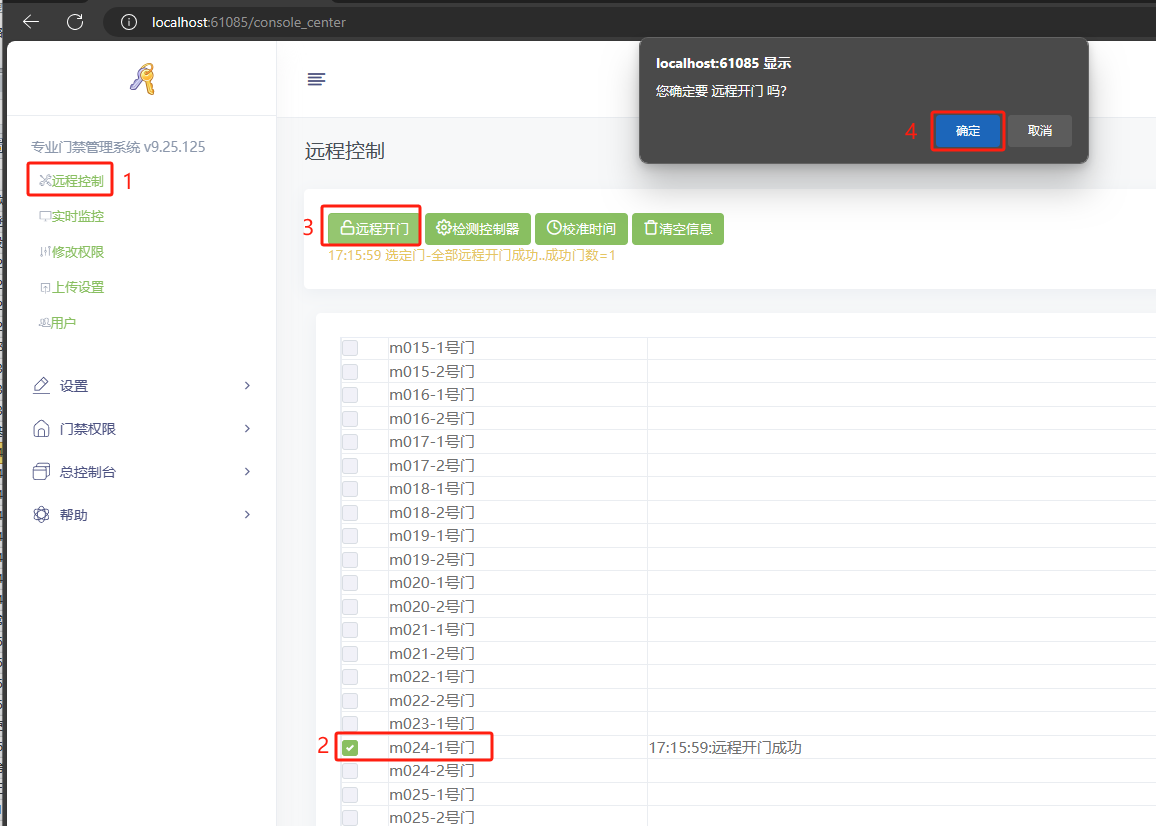Uncheck the m024-1号门 checkbox
1156x826 pixels.
pos(350,748)
